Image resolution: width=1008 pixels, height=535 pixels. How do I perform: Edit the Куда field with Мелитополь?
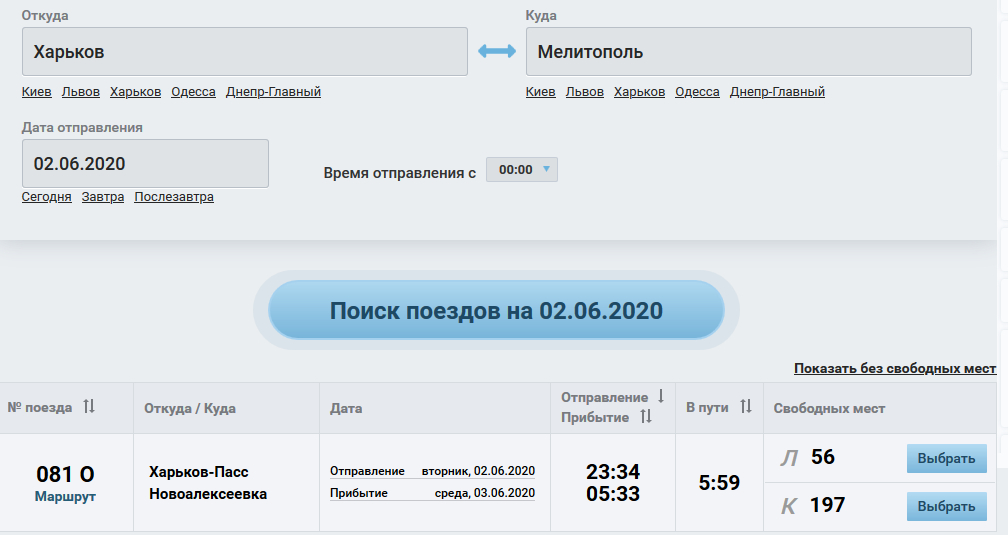click(749, 51)
